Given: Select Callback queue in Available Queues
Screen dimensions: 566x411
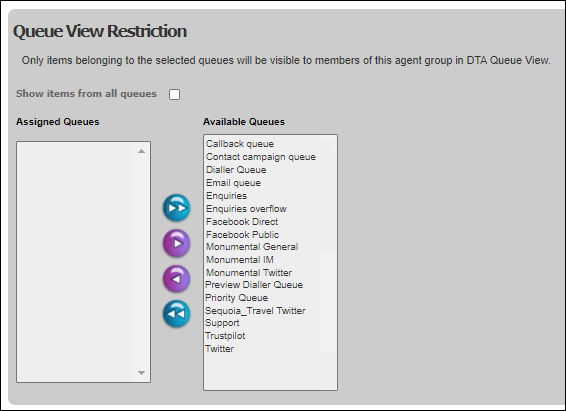Looking at the screenshot, I should click(240, 144).
